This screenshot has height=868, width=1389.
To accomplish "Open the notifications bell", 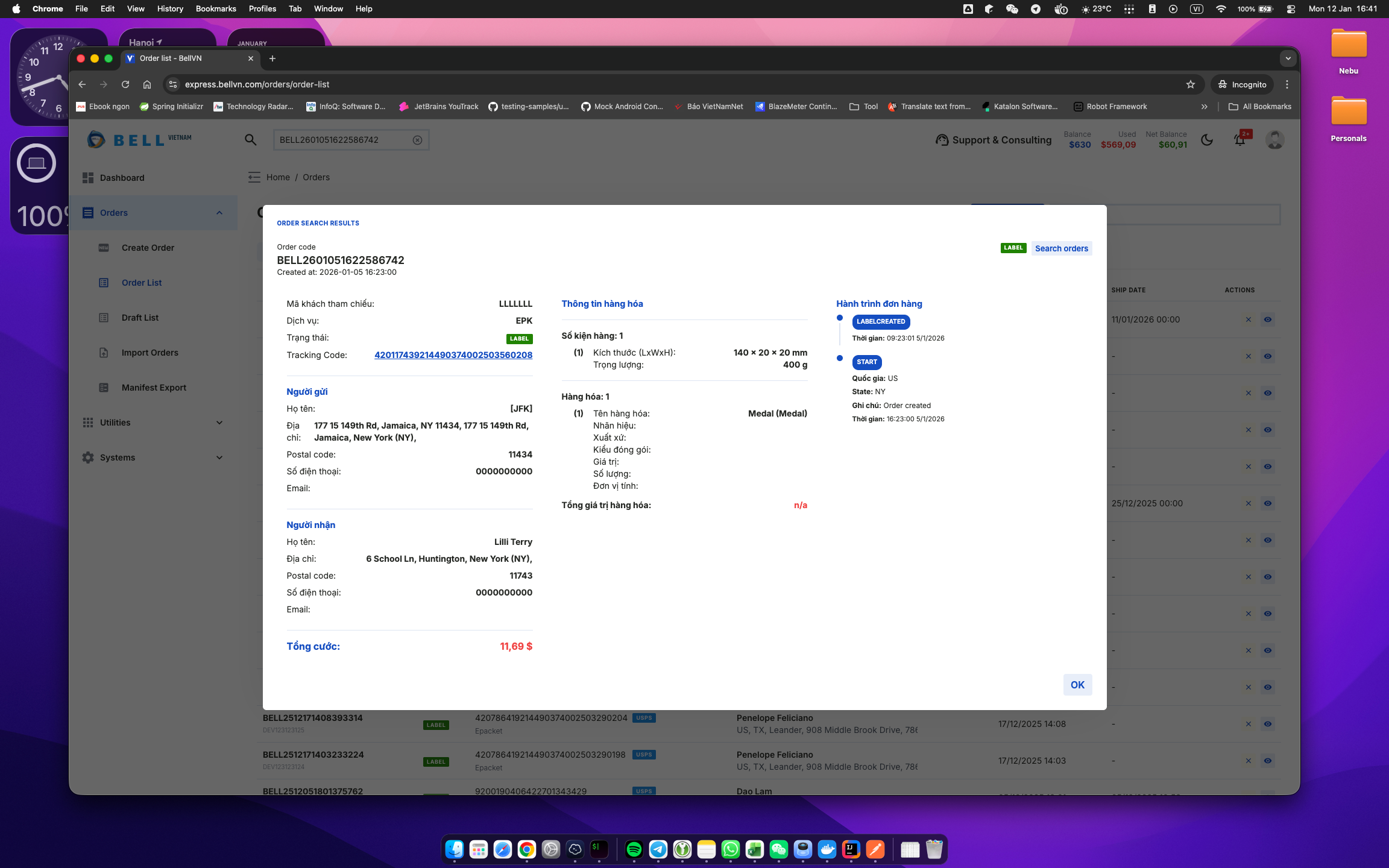I will [x=1239, y=140].
